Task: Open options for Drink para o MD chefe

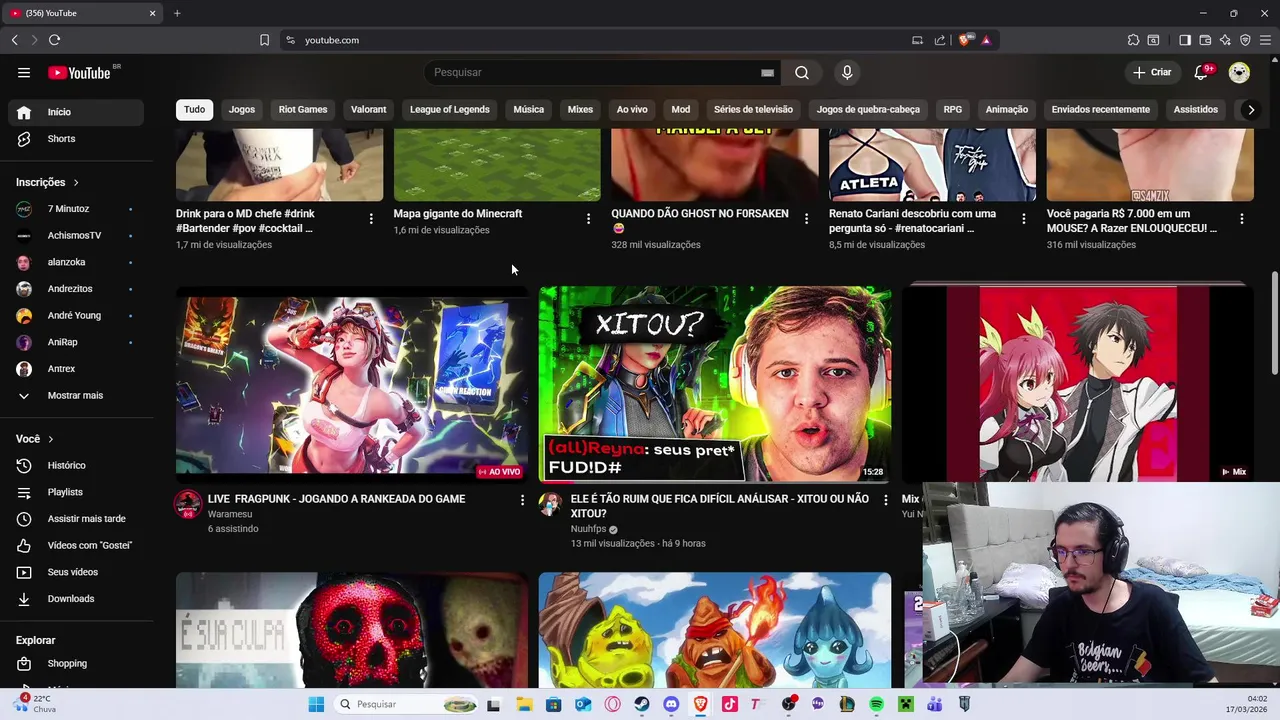Action: (371, 218)
